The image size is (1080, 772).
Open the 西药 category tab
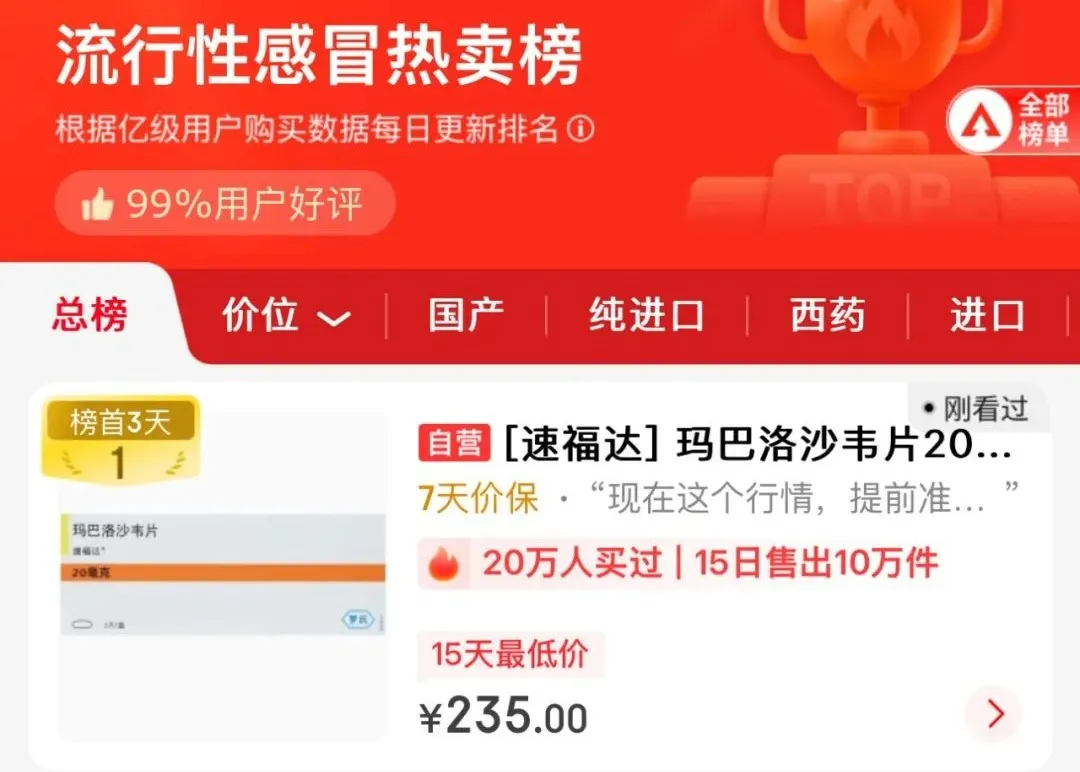827,315
